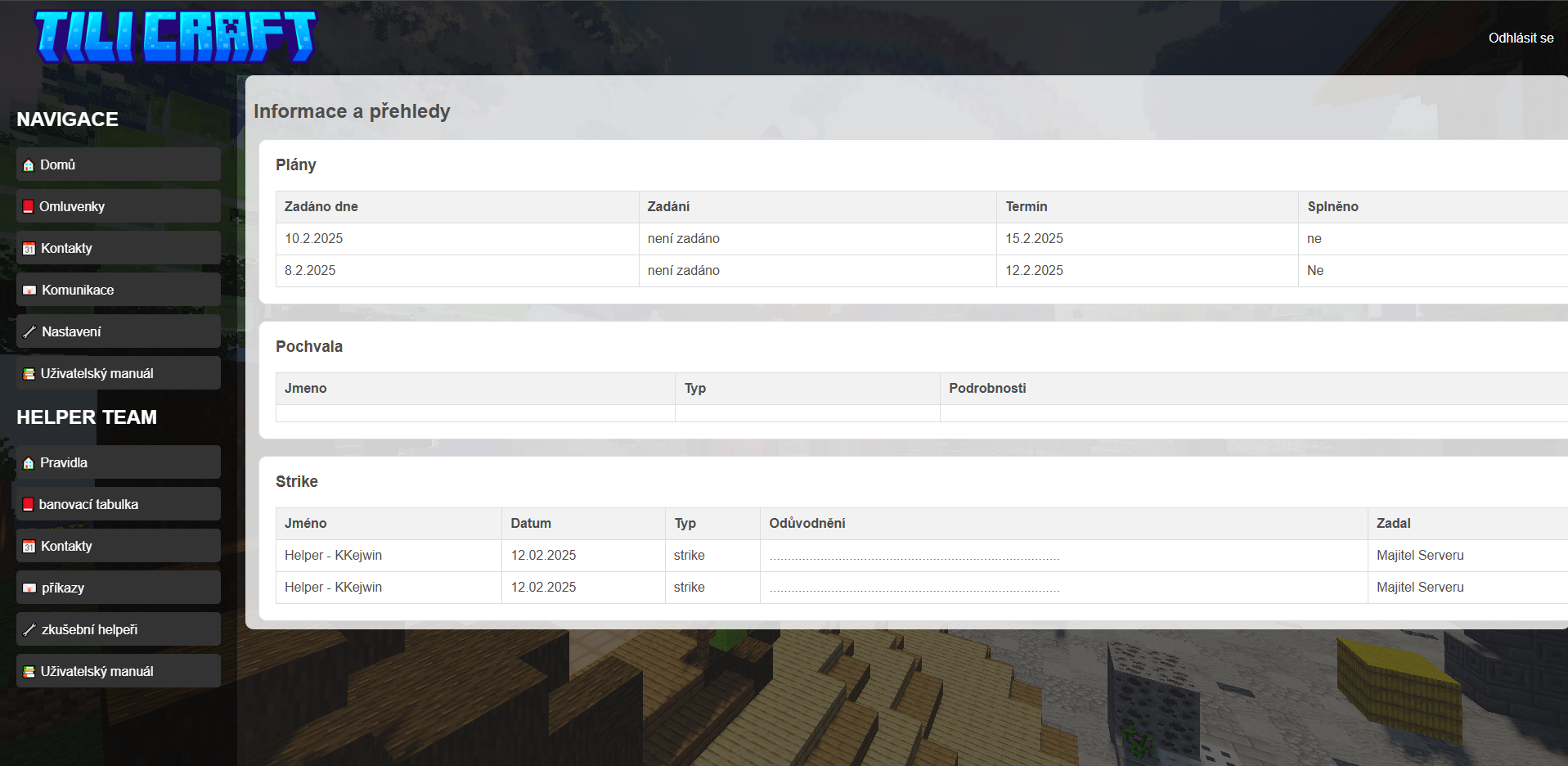Click the pencil icon beside Nastavení

[x=29, y=332]
